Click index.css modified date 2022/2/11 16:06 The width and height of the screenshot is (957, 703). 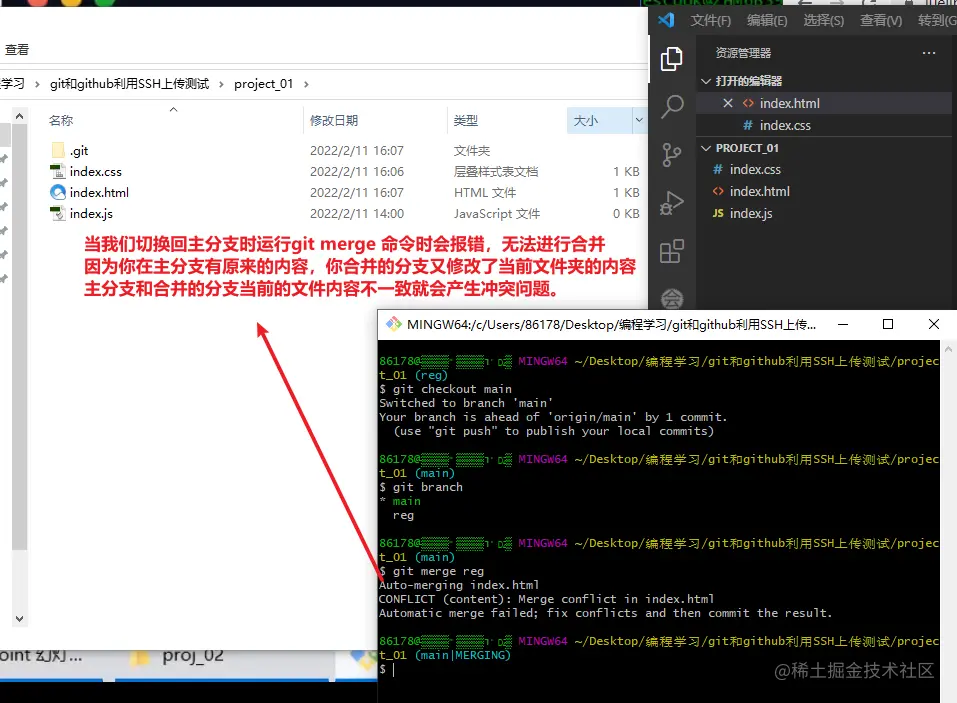pyautogui.click(x=356, y=171)
